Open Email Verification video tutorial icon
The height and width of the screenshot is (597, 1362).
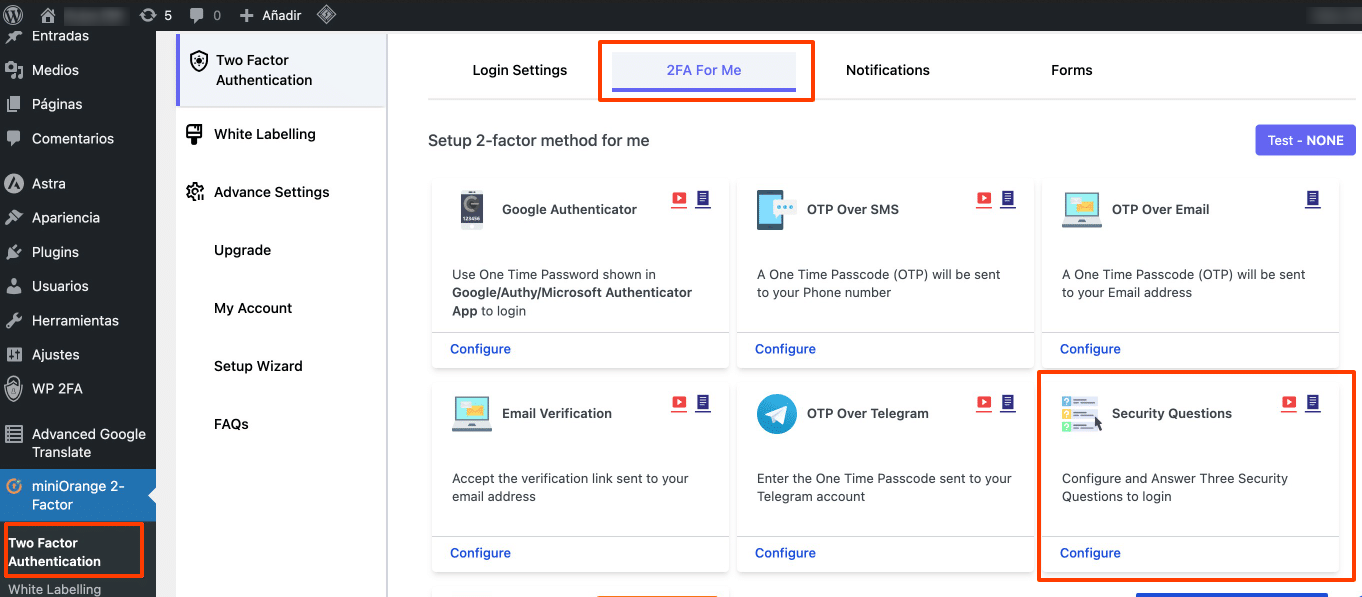[679, 403]
